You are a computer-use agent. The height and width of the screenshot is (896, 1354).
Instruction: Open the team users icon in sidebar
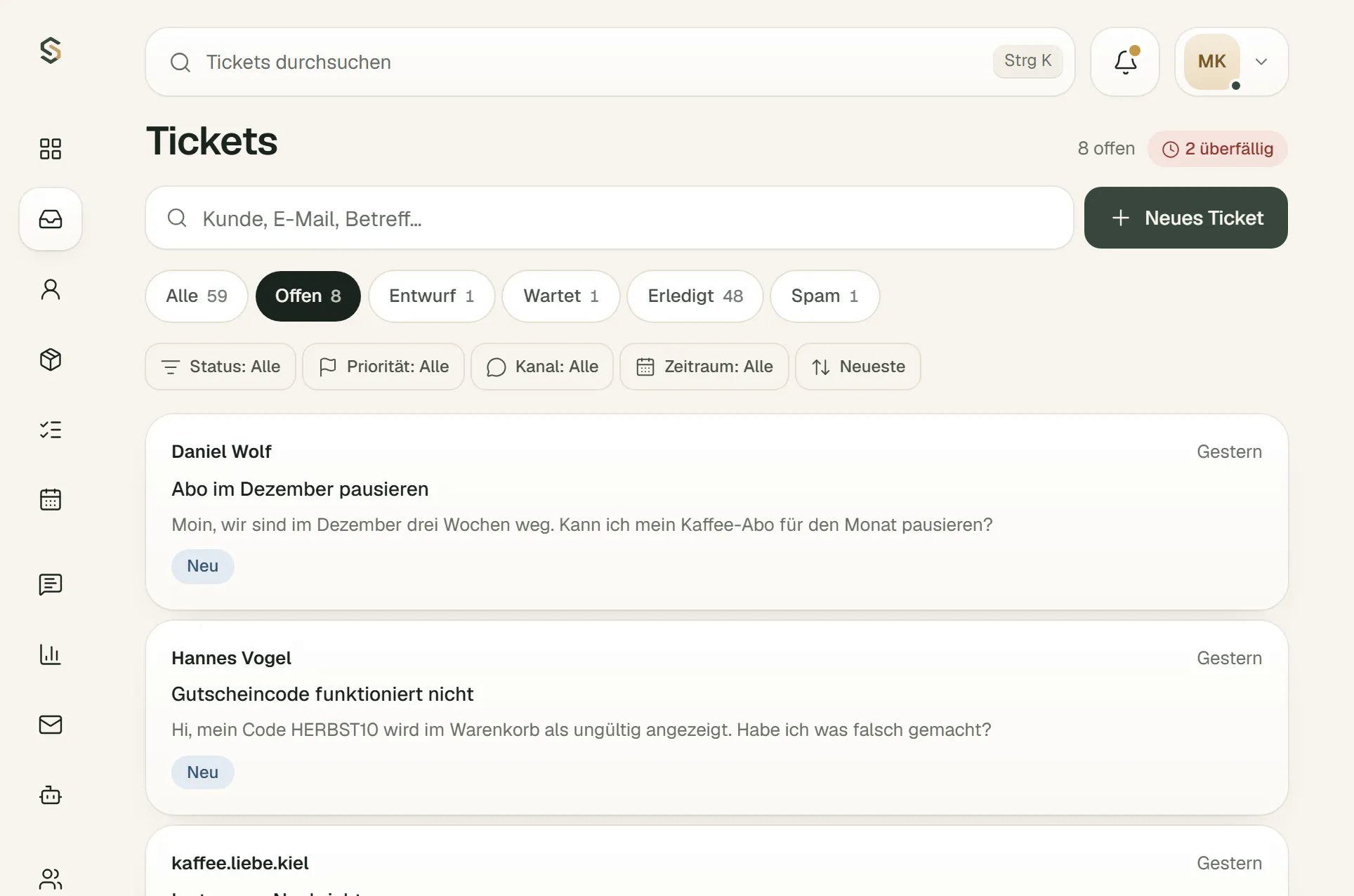pyautogui.click(x=51, y=878)
